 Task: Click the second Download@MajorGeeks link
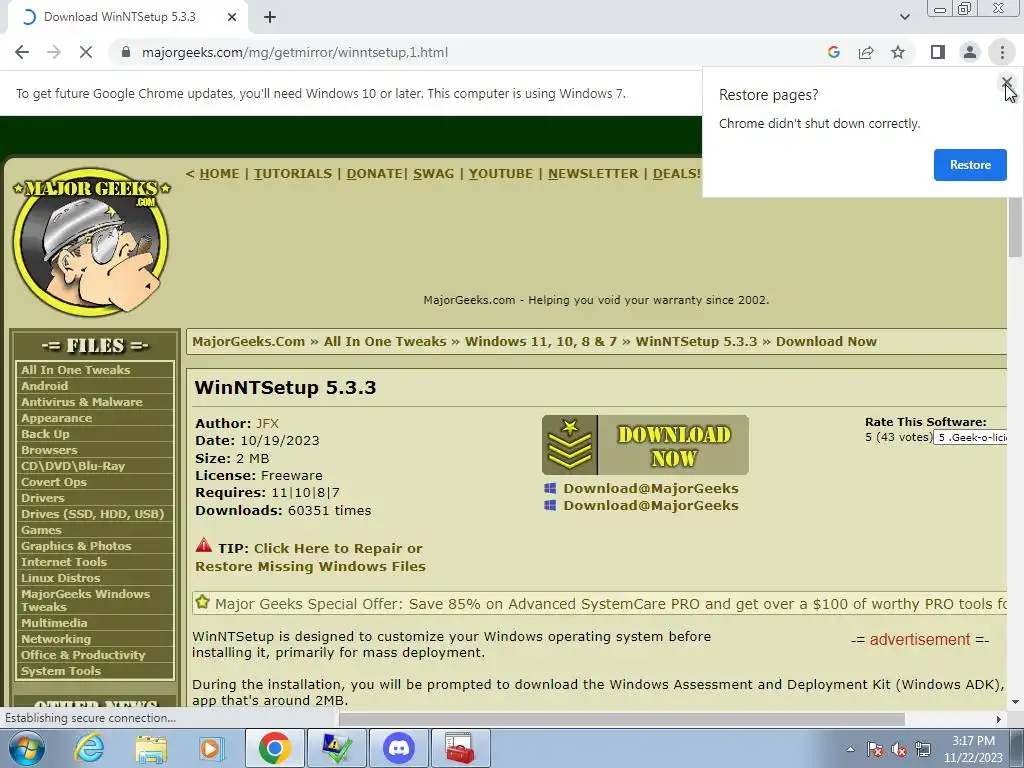click(650, 505)
